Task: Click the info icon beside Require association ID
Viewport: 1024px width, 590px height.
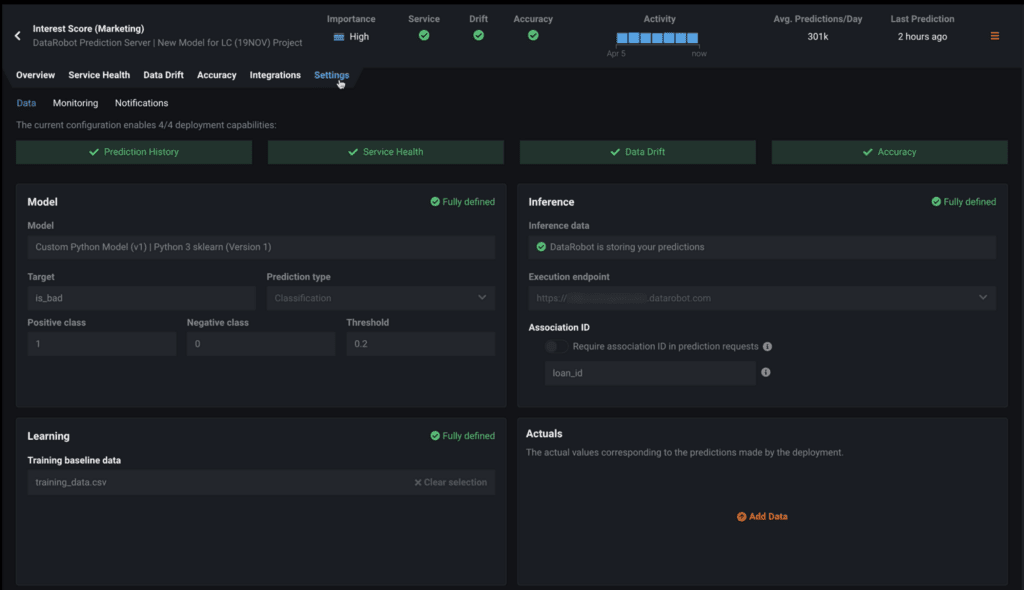Action: coord(767,346)
